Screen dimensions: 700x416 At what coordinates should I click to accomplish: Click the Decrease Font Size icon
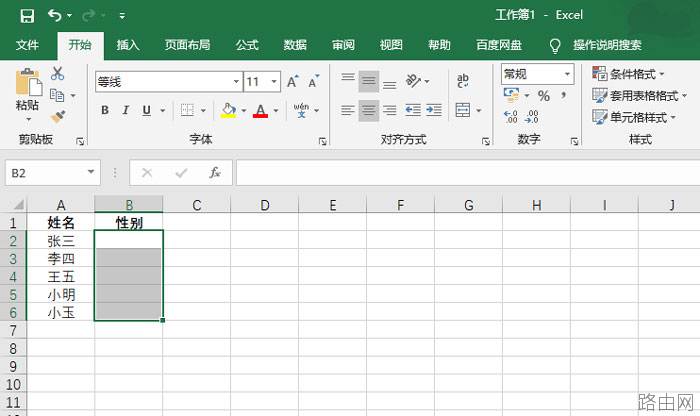tap(314, 82)
